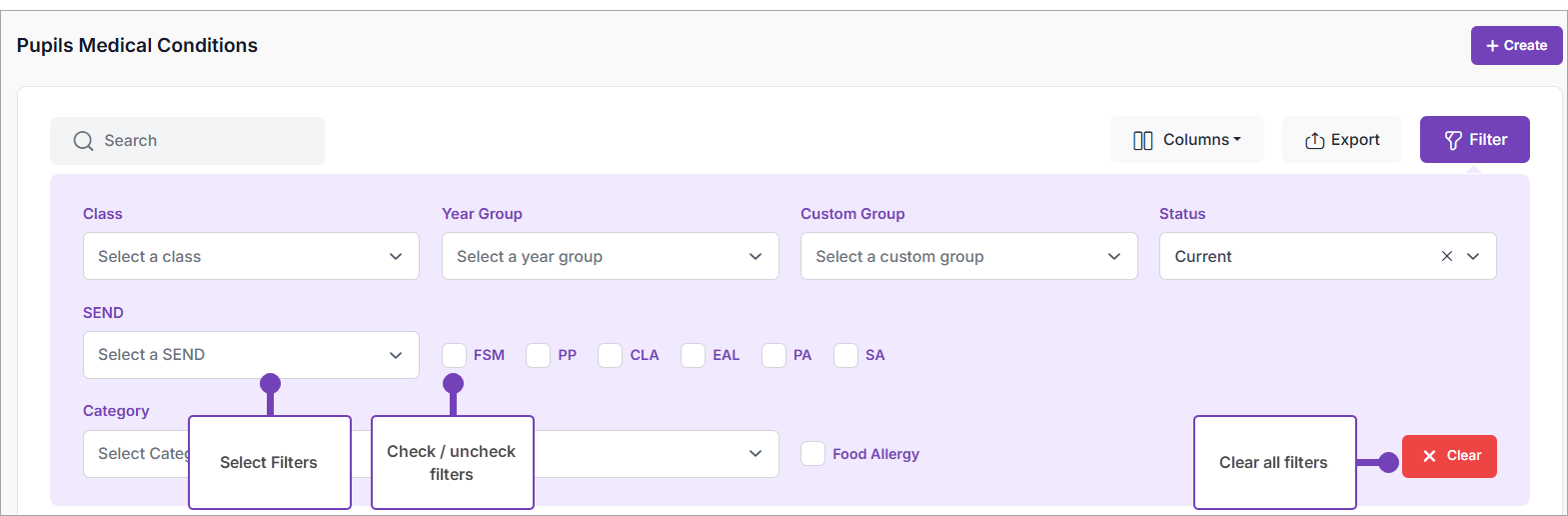Clear Status selection with X icon
Image resolution: width=1568 pixels, height=516 pixels.
[x=1446, y=256]
